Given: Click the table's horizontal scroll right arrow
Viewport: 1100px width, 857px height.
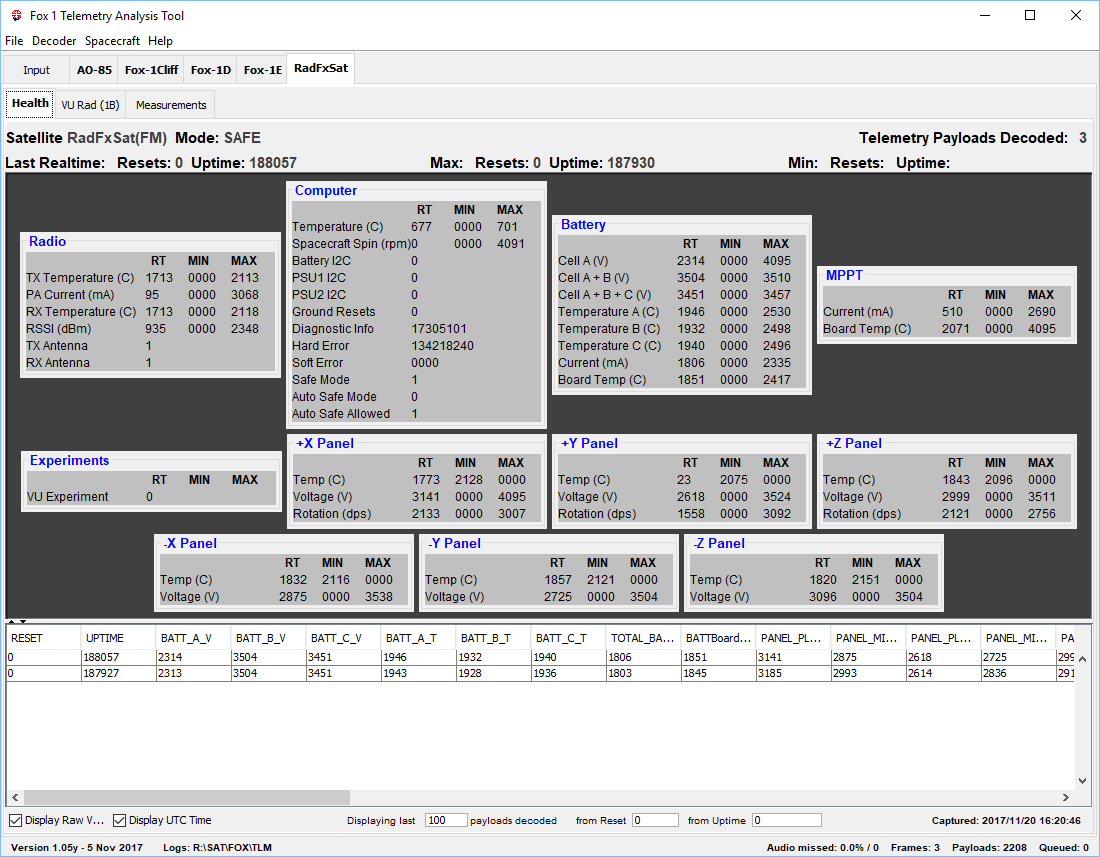Looking at the screenshot, I should pyautogui.click(x=1066, y=798).
